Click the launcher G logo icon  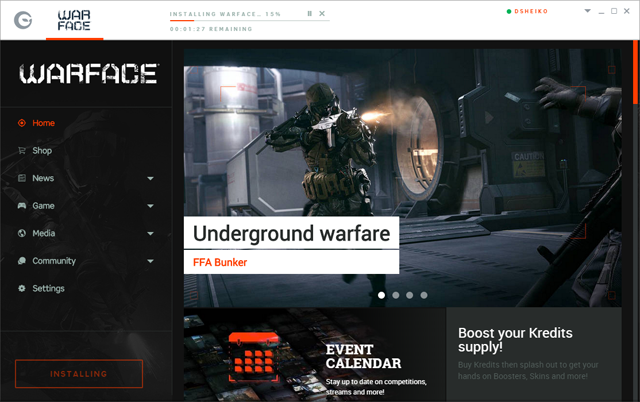(x=22, y=19)
